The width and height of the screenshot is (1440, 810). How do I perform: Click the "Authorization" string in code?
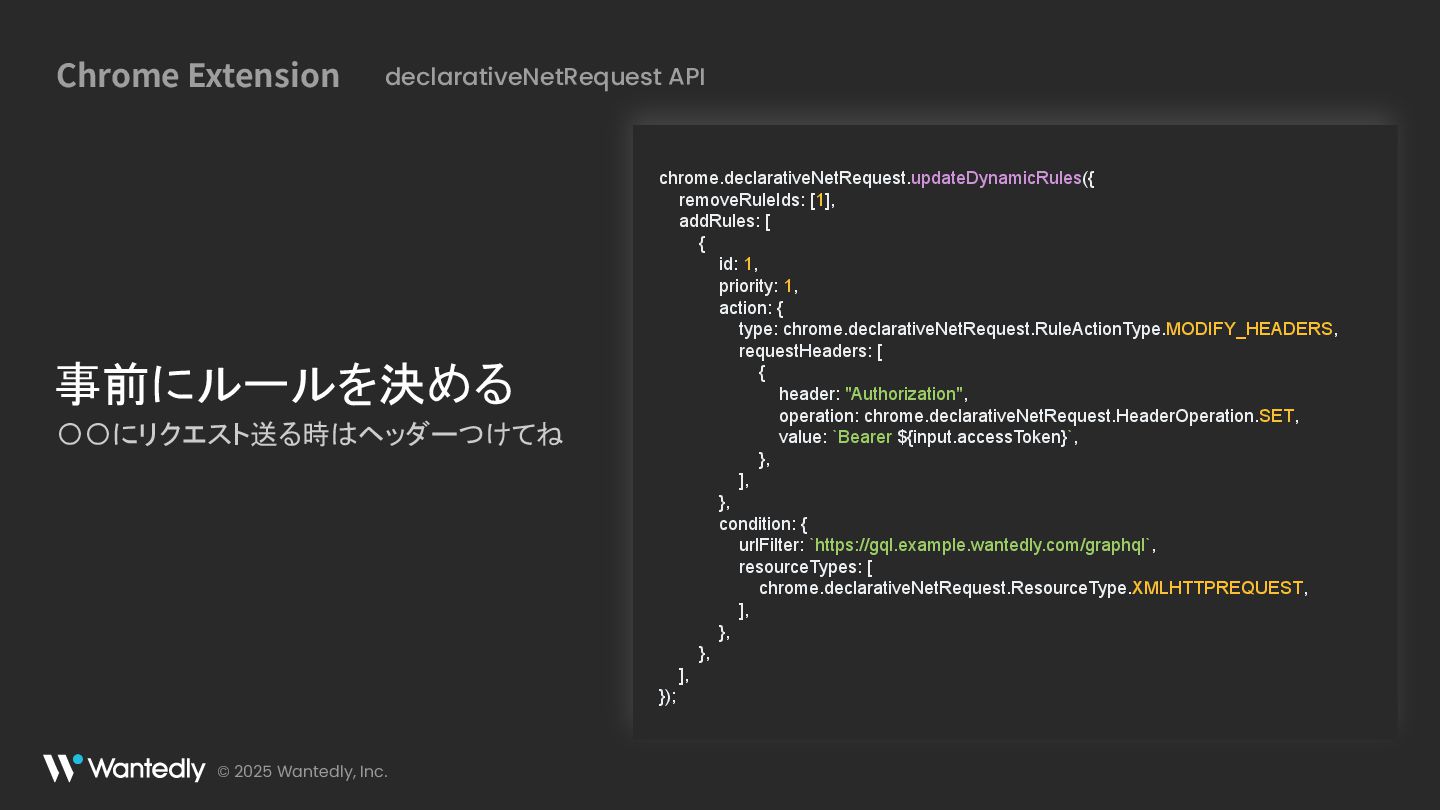[903, 394]
